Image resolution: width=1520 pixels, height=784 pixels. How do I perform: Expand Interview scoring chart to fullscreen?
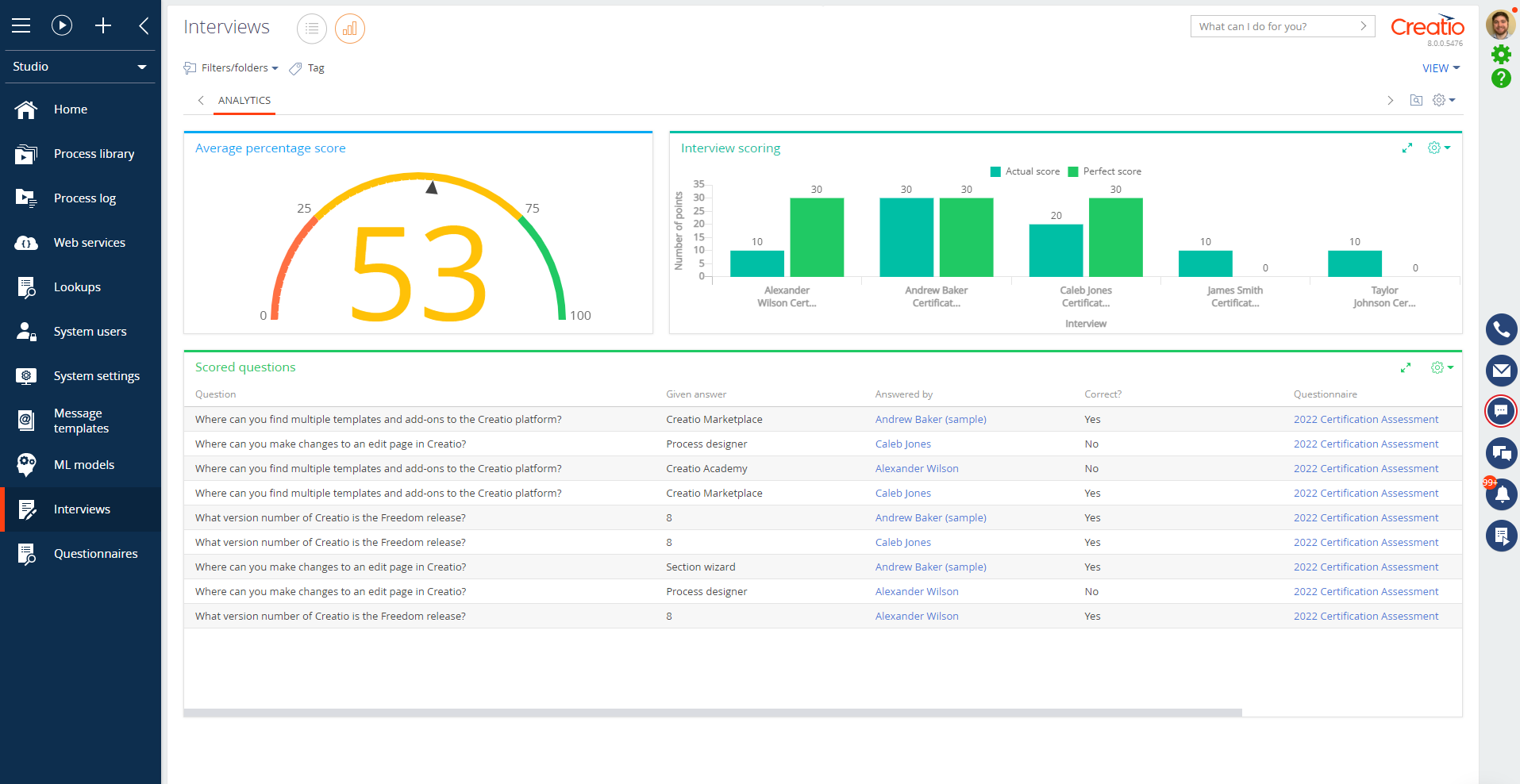tap(1407, 148)
